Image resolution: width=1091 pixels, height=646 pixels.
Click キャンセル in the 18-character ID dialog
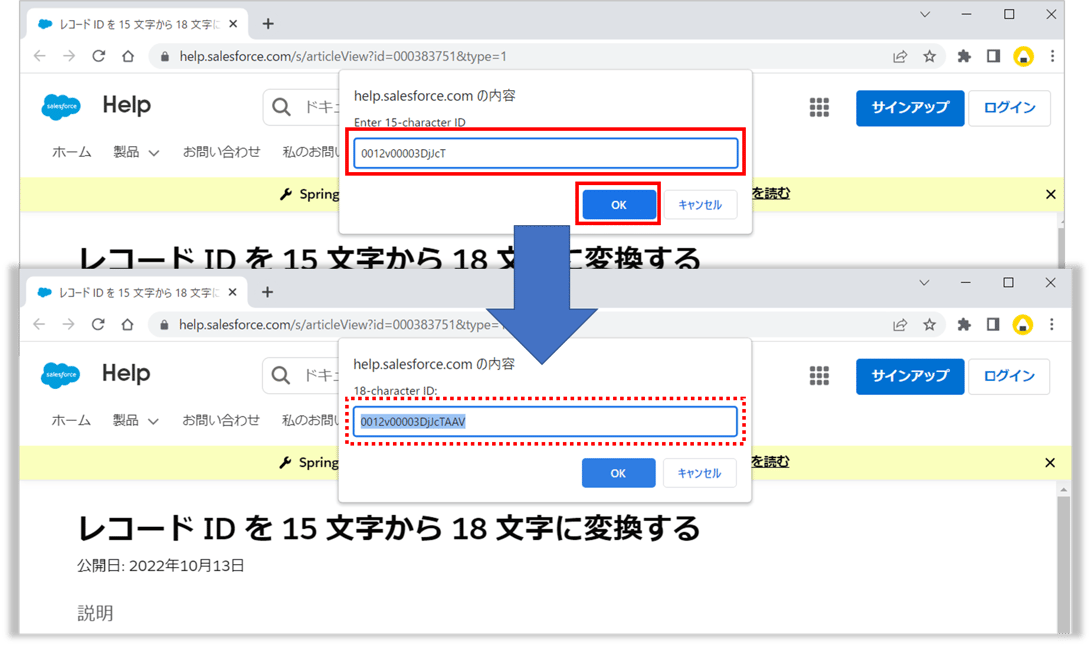[x=699, y=473]
